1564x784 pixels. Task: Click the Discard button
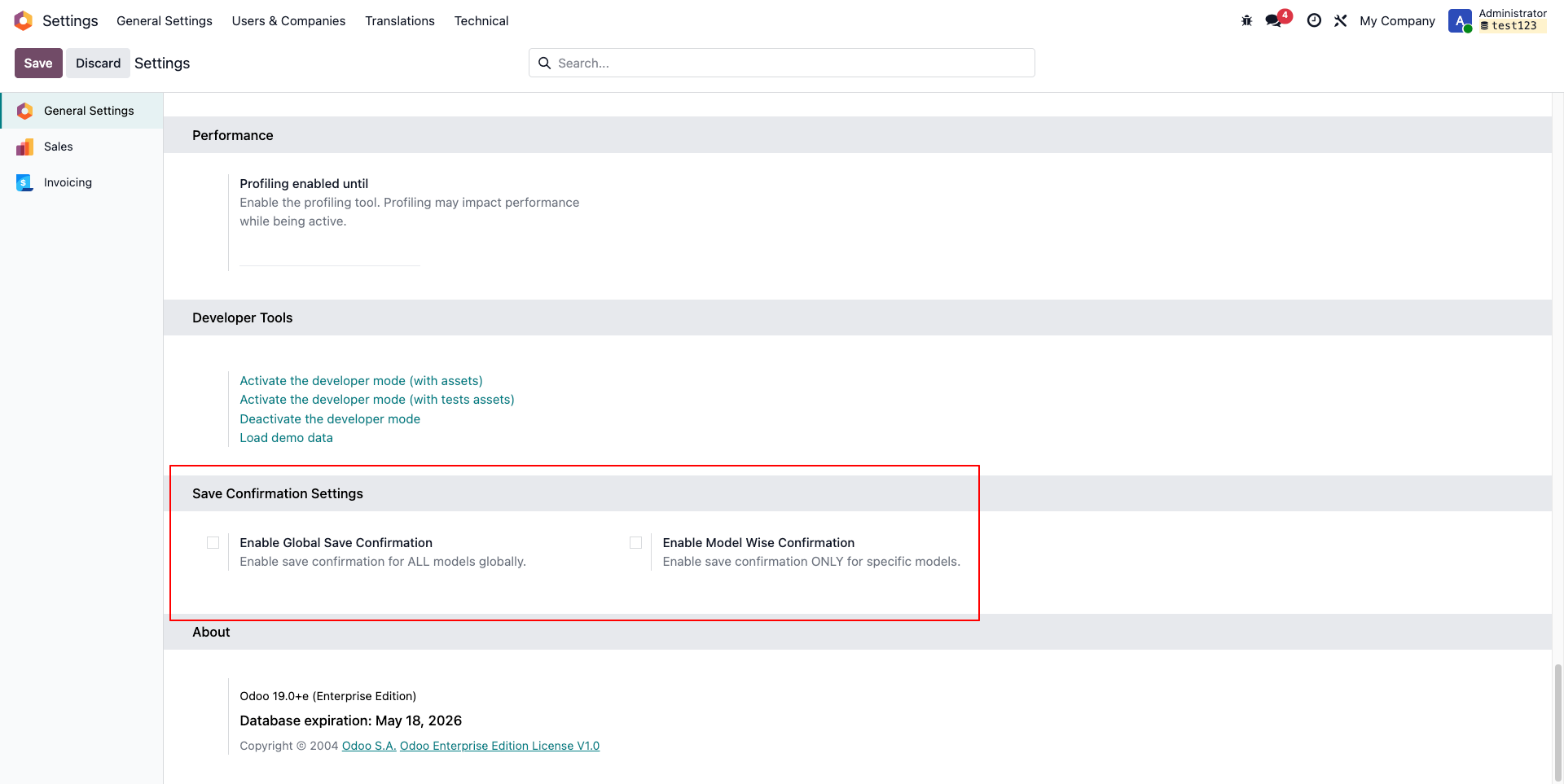pos(98,63)
